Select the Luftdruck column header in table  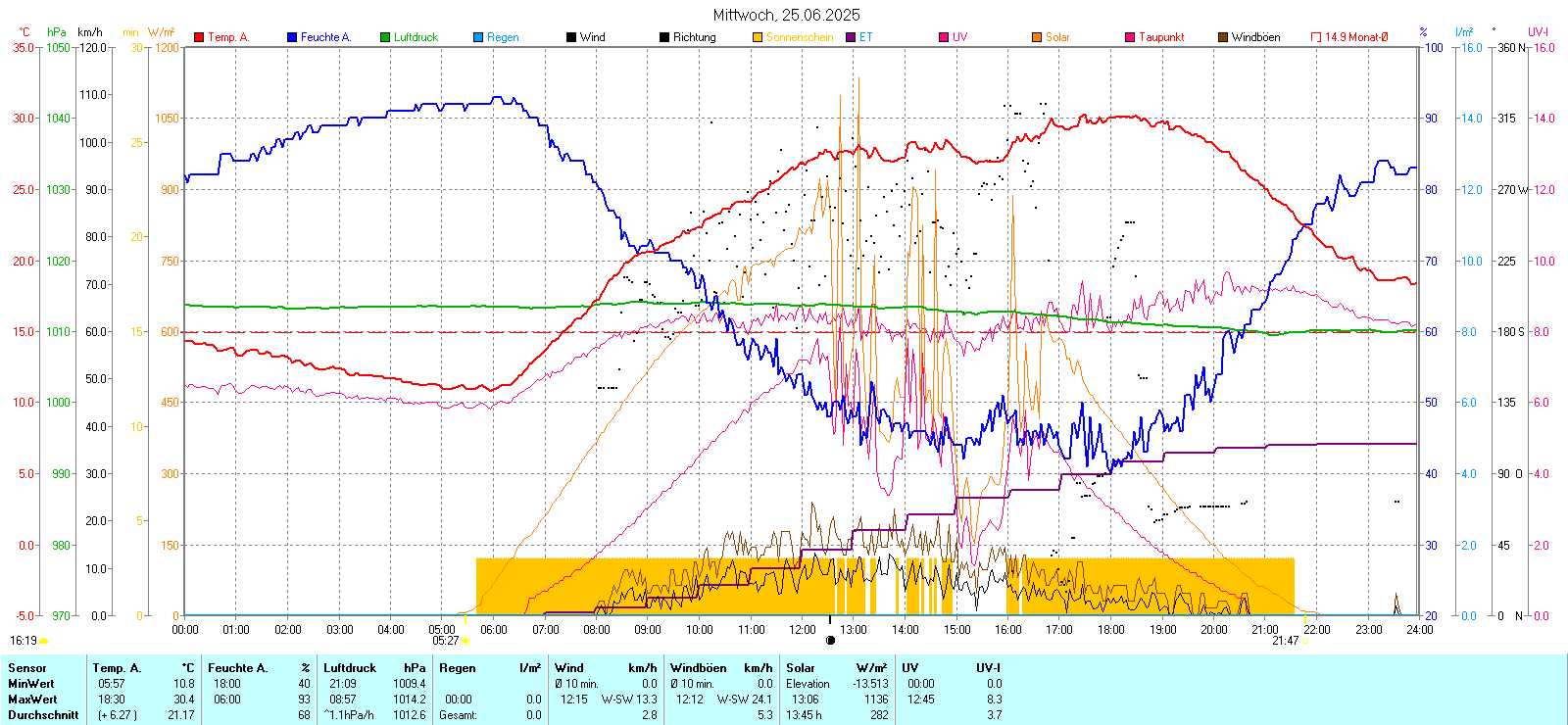click(350, 668)
